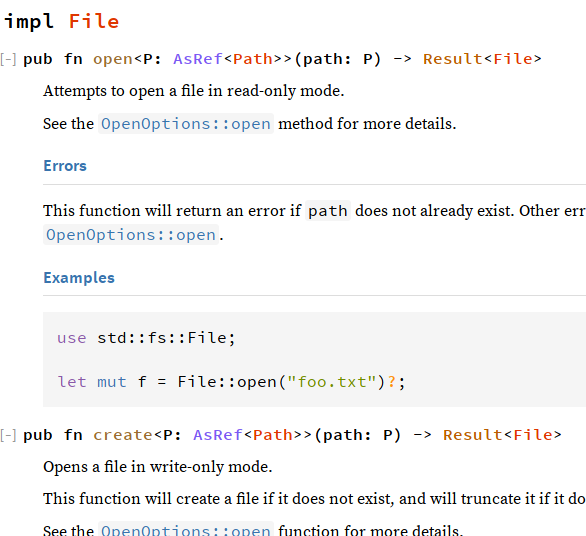Open Result type in create signature
This screenshot has height=536, width=586.
pos(473,435)
